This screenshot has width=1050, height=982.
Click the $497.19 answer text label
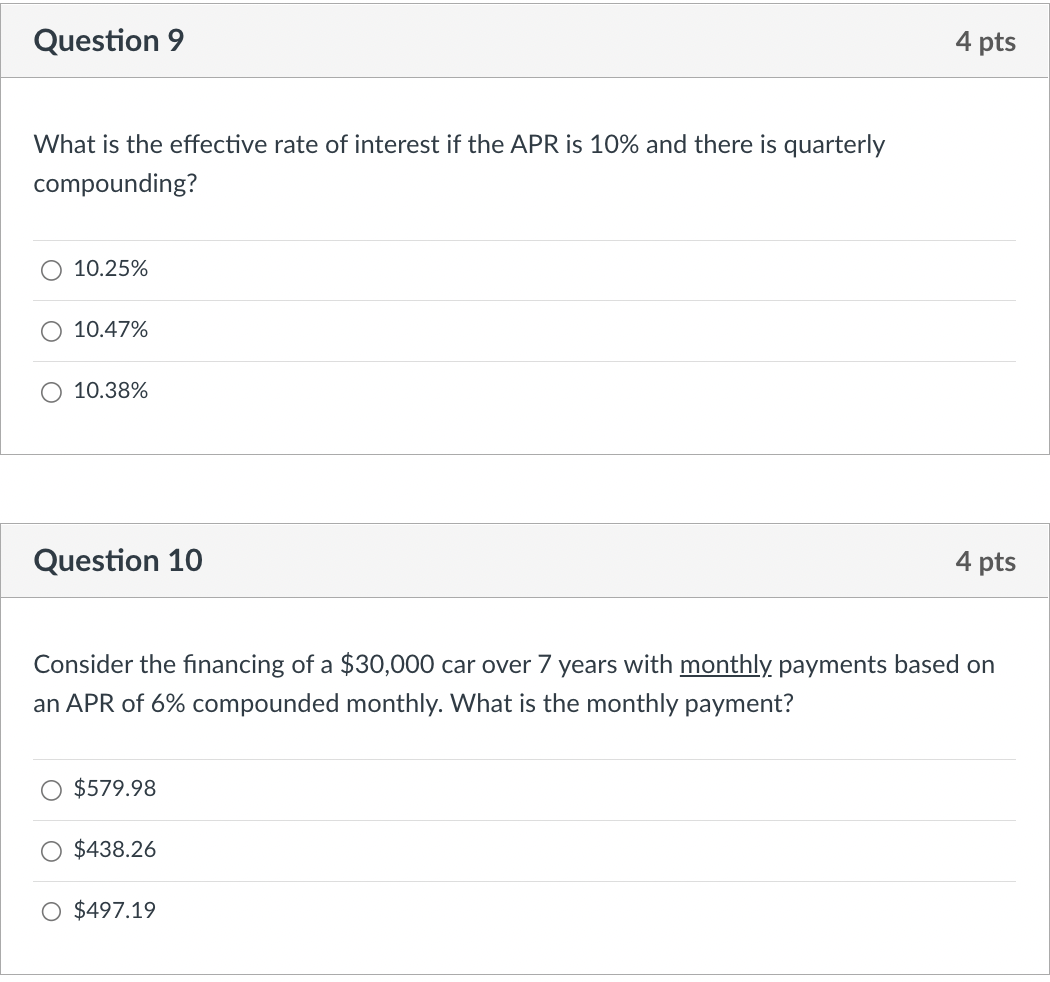coord(114,910)
